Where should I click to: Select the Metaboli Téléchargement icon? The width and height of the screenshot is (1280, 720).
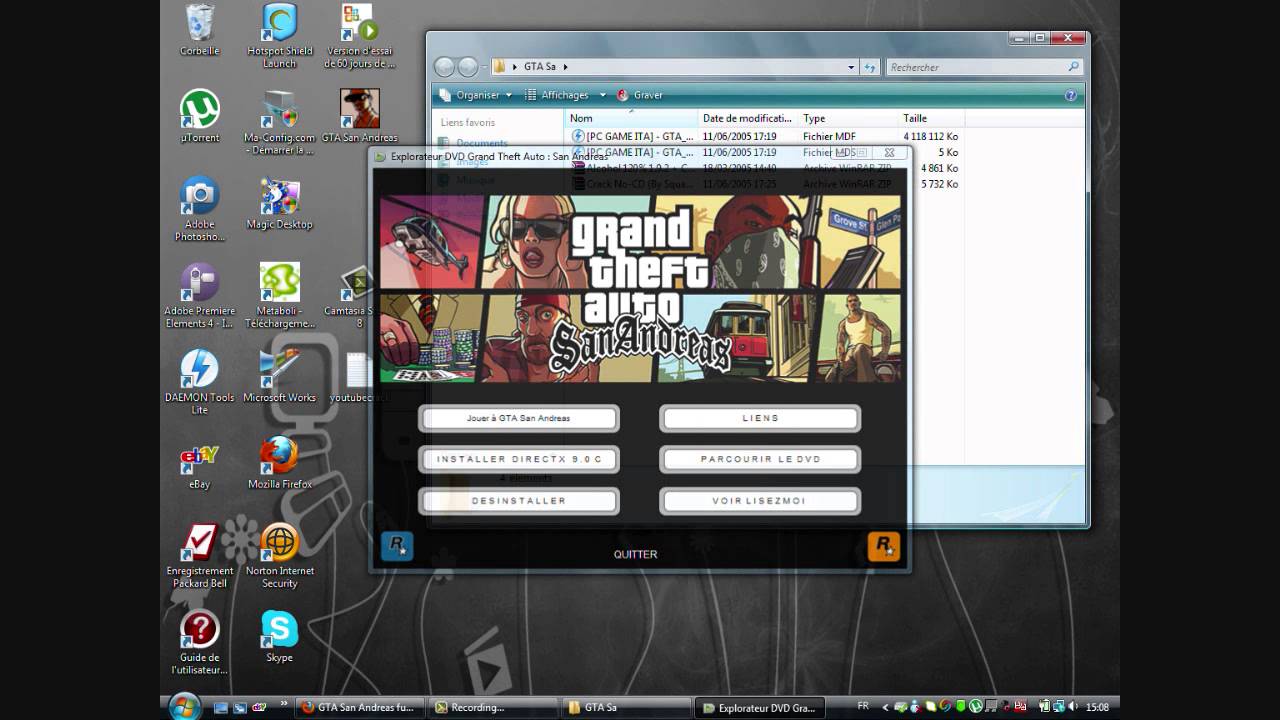point(279,296)
